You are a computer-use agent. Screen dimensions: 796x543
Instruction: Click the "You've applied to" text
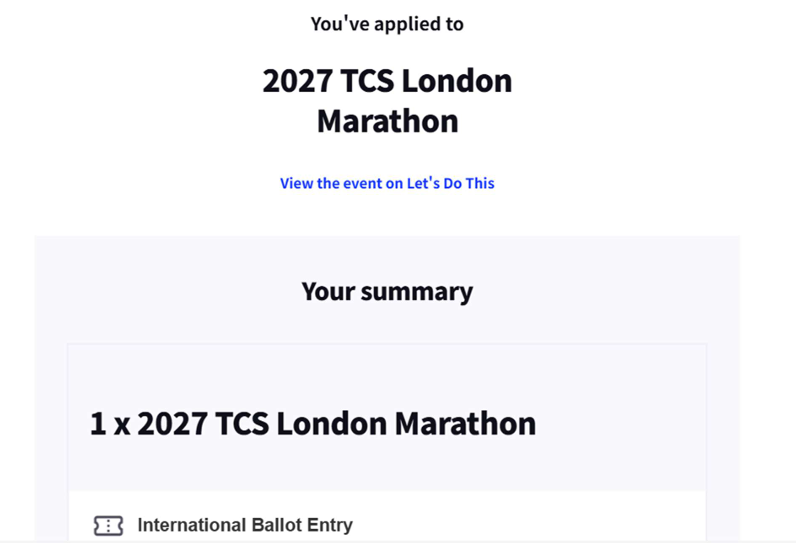pos(387,24)
